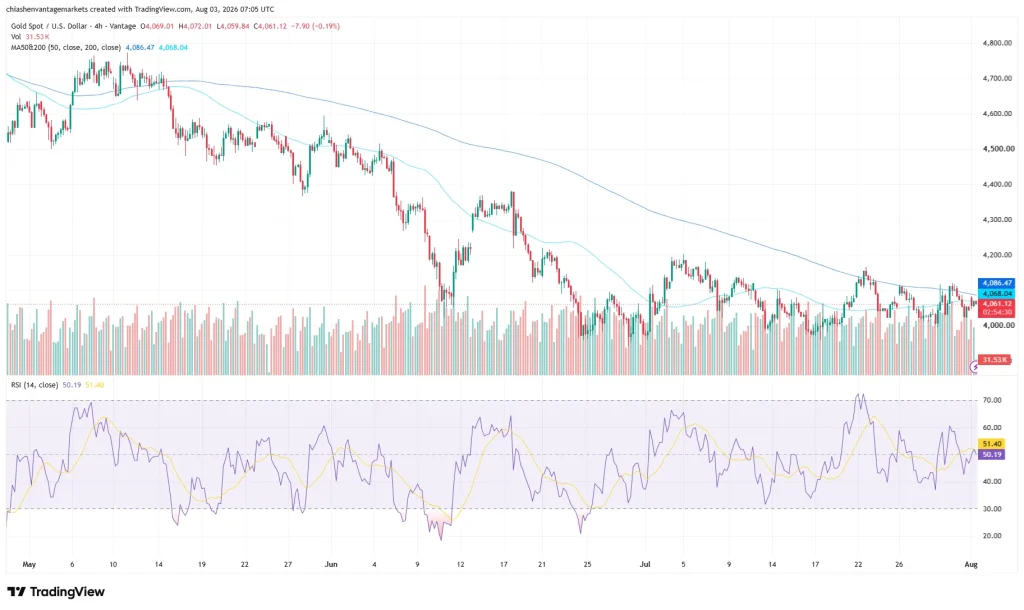Screen dimensions: 1024x610
Task: Click the 21 date label on the time axis
Action: coord(541,564)
